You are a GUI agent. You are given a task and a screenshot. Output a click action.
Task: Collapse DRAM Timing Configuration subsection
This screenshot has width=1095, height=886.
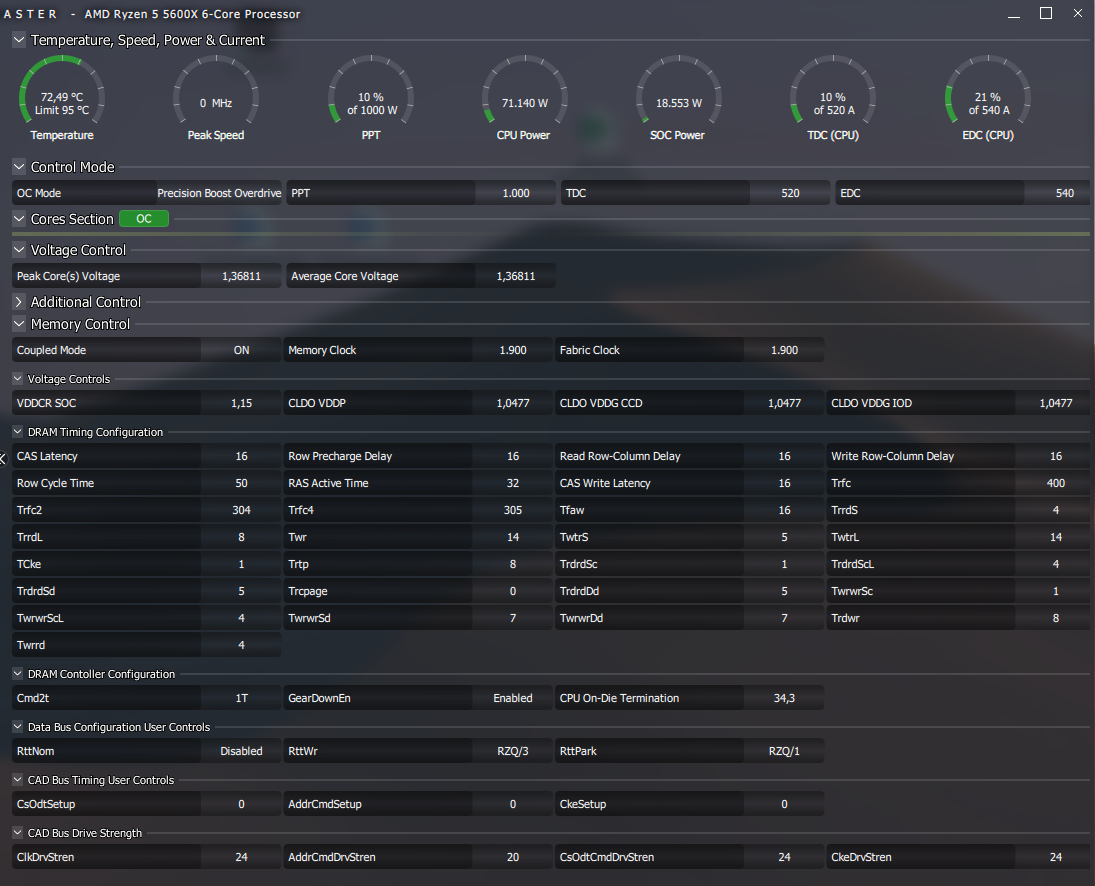17,431
